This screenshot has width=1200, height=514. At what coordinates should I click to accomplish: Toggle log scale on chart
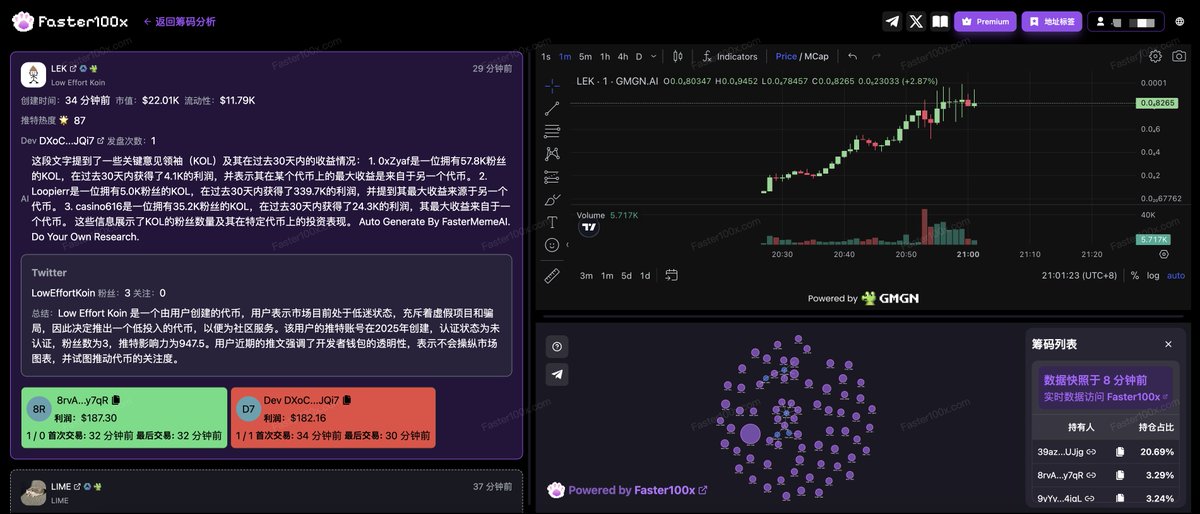[x=1153, y=276]
